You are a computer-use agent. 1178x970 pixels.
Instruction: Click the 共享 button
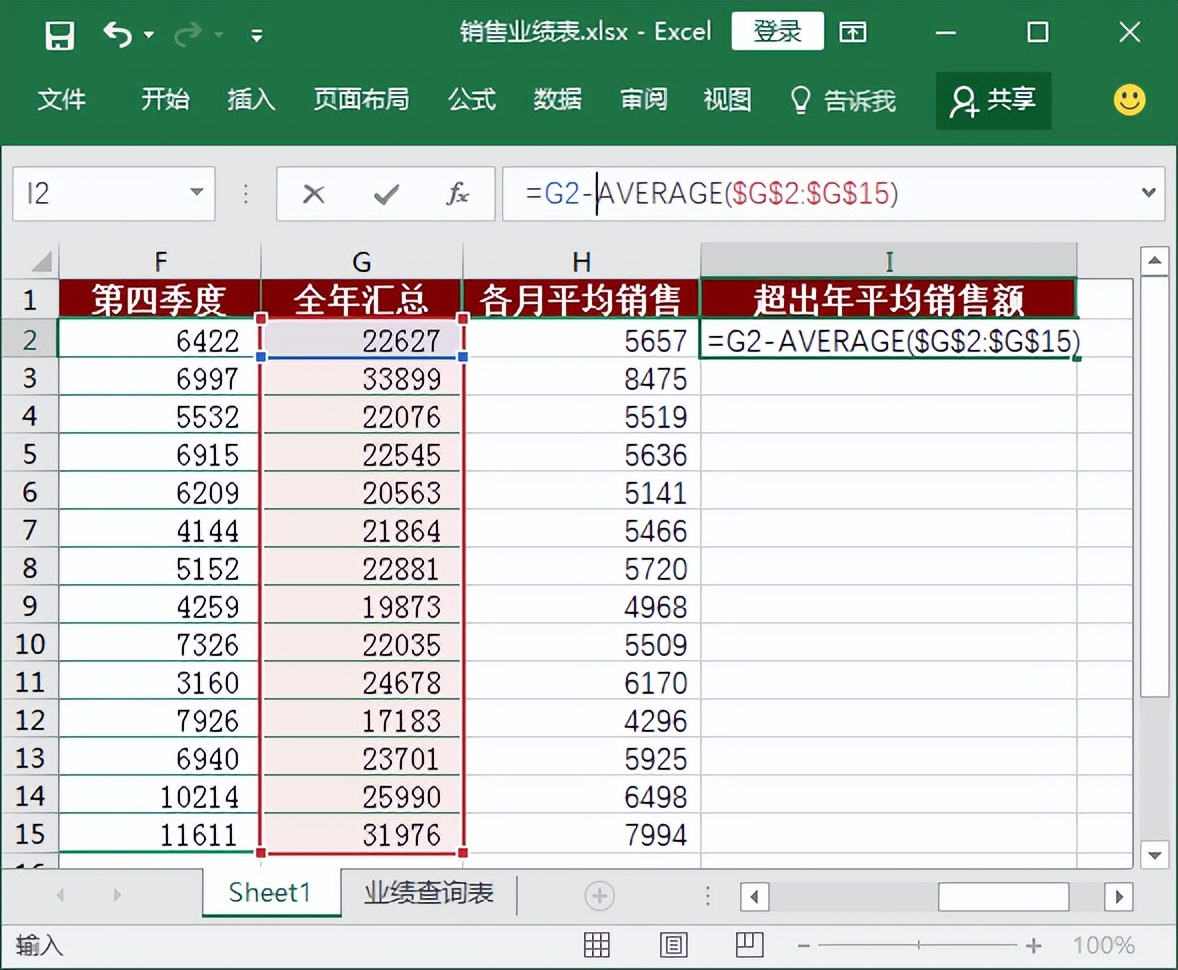[993, 100]
